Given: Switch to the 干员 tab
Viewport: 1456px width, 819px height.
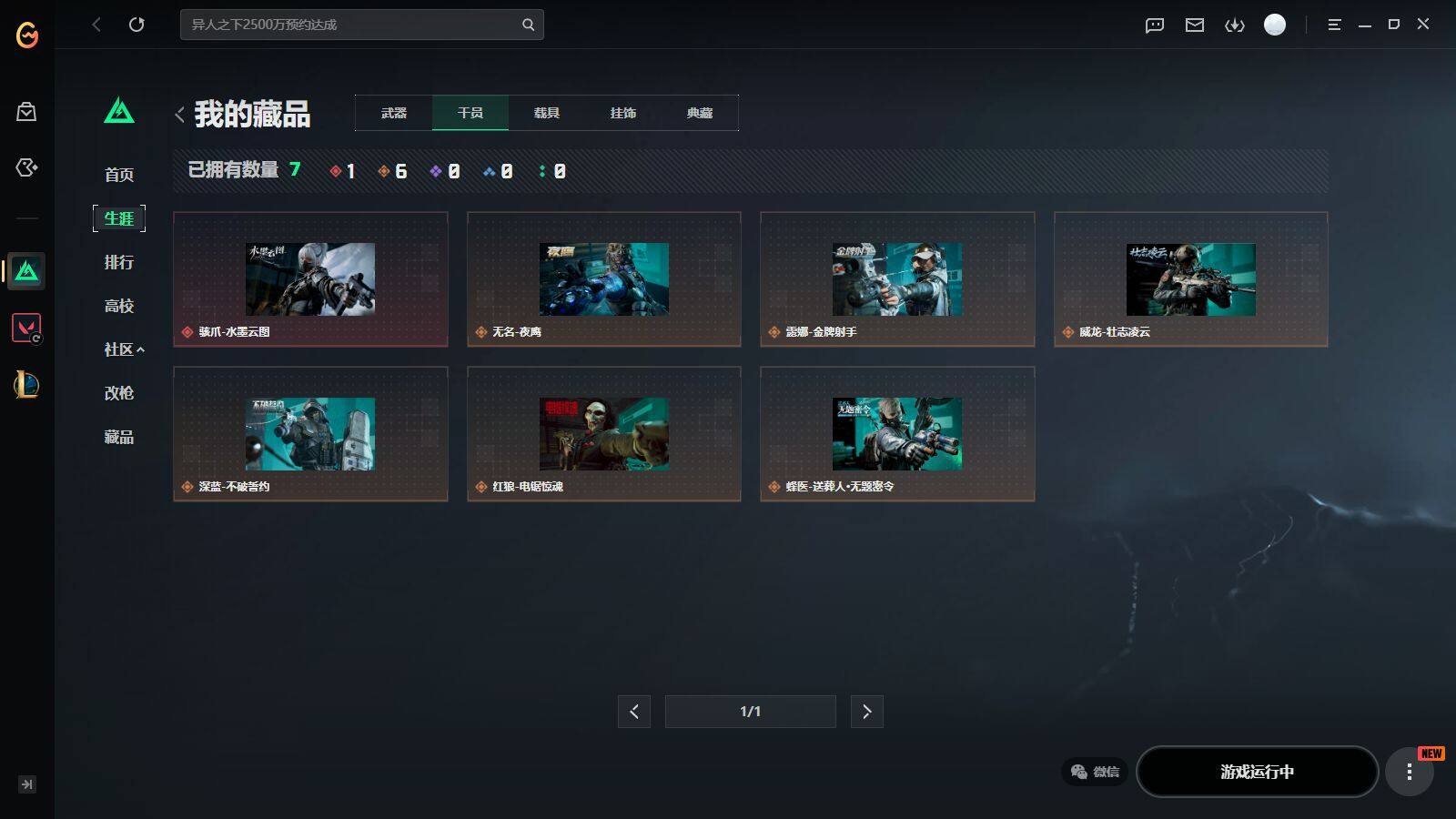Looking at the screenshot, I should click(470, 113).
